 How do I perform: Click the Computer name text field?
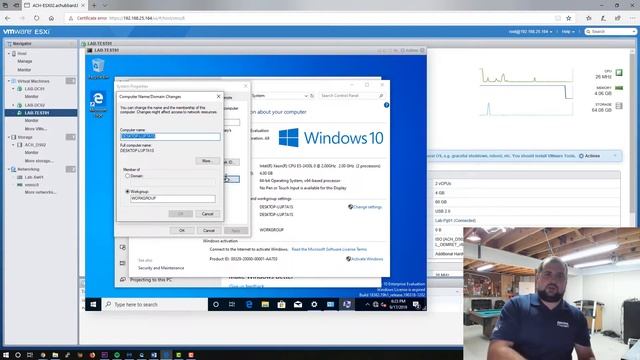(x=170, y=136)
